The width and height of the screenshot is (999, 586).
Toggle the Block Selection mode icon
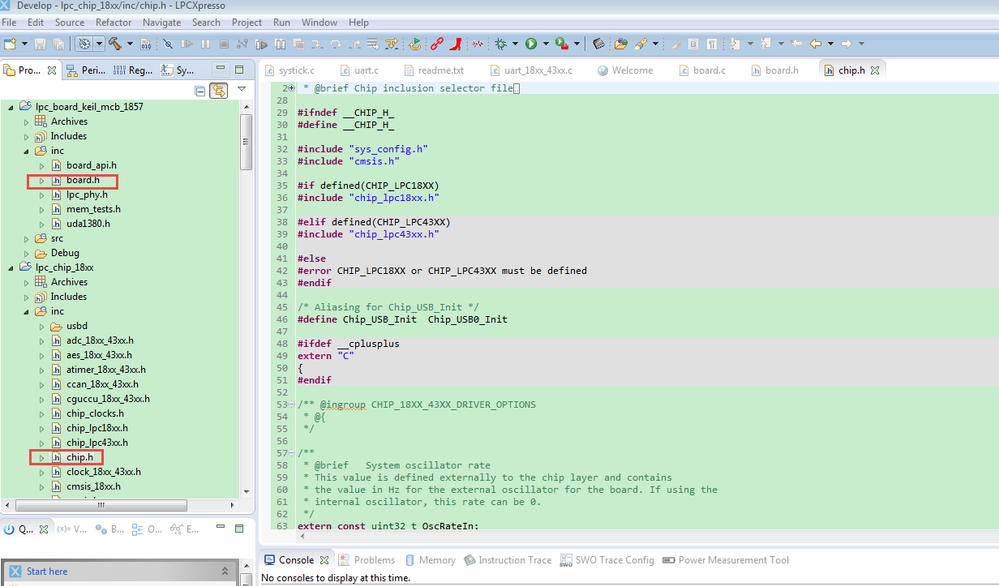pyautogui.click(x=693, y=43)
